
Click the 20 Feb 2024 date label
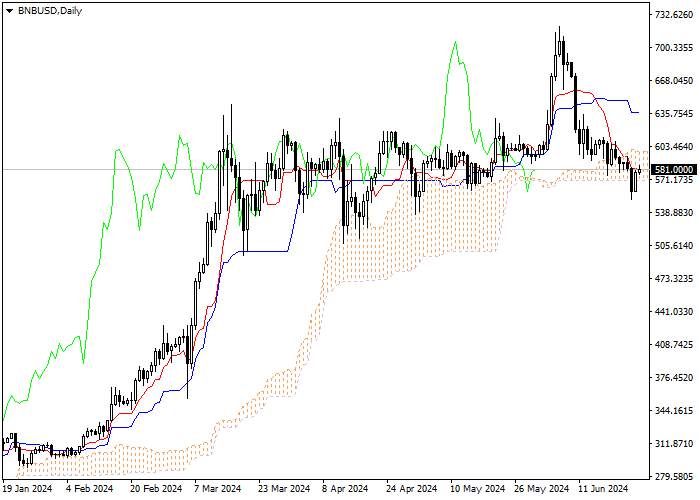(x=156, y=489)
